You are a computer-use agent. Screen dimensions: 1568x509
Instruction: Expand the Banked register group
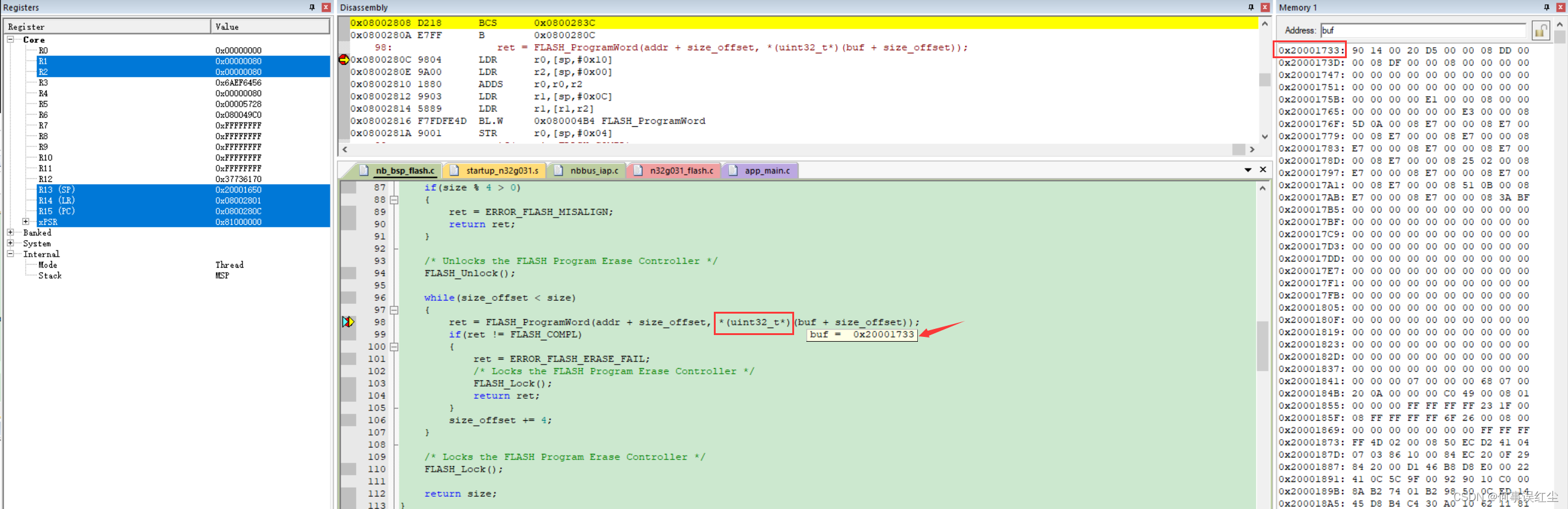point(10,232)
